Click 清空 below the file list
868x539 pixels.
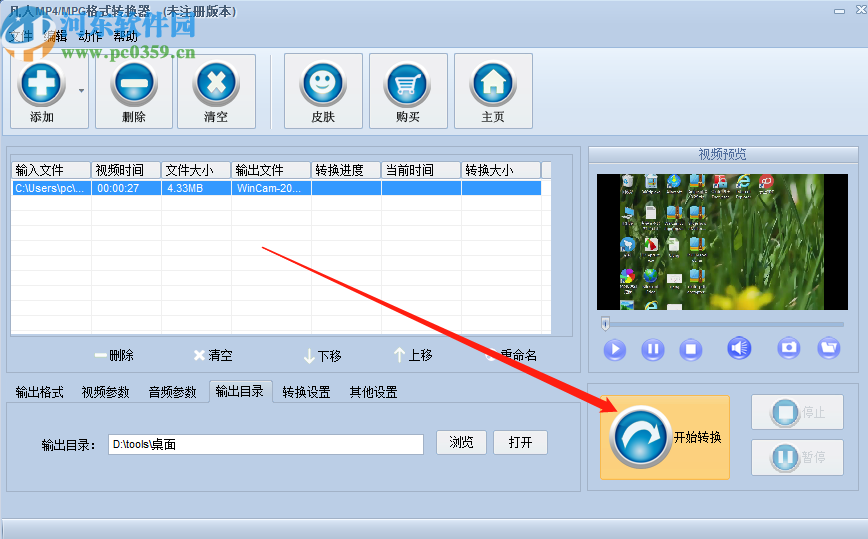pos(213,355)
